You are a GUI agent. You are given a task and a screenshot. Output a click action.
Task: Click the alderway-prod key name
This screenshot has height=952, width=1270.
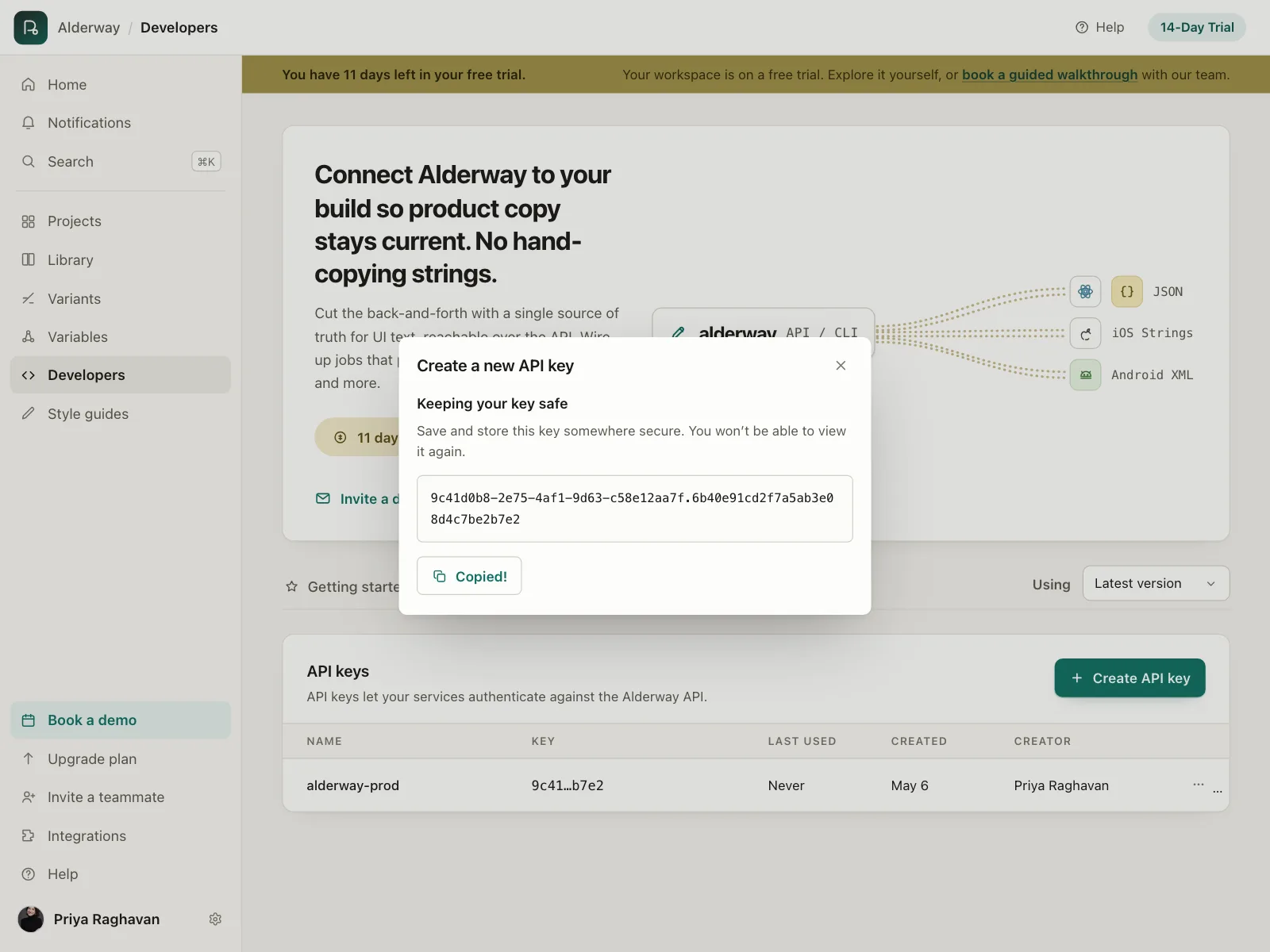click(x=352, y=785)
